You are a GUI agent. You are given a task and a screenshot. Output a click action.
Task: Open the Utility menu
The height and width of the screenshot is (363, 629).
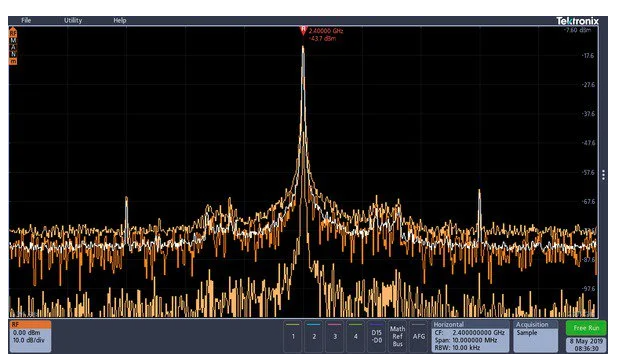pyautogui.click(x=73, y=20)
